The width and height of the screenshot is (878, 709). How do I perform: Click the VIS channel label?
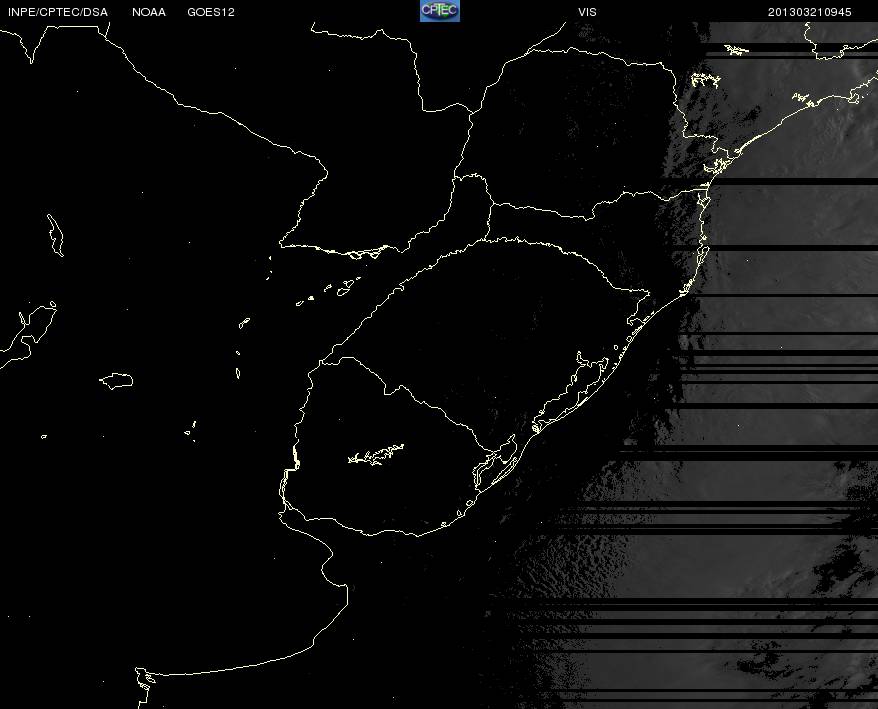[587, 12]
